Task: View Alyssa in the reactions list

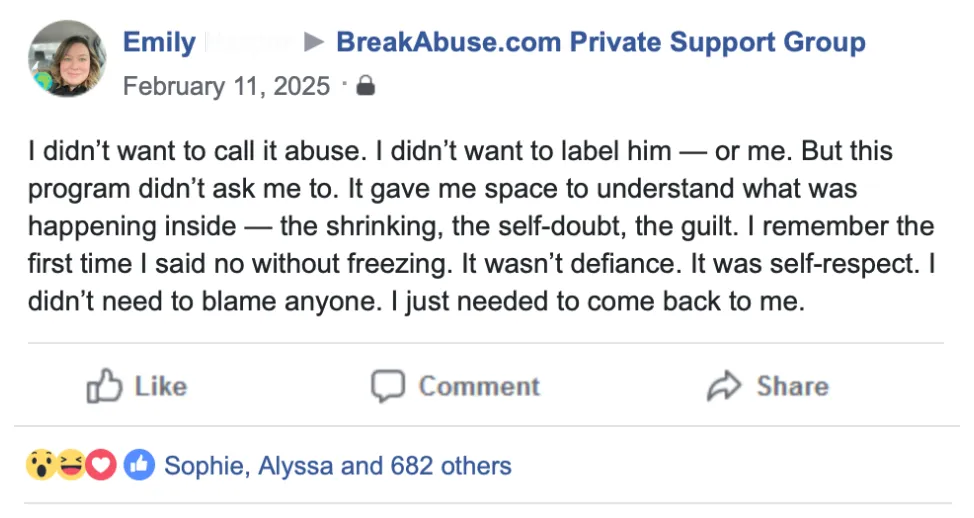Action: pyautogui.click(x=296, y=466)
